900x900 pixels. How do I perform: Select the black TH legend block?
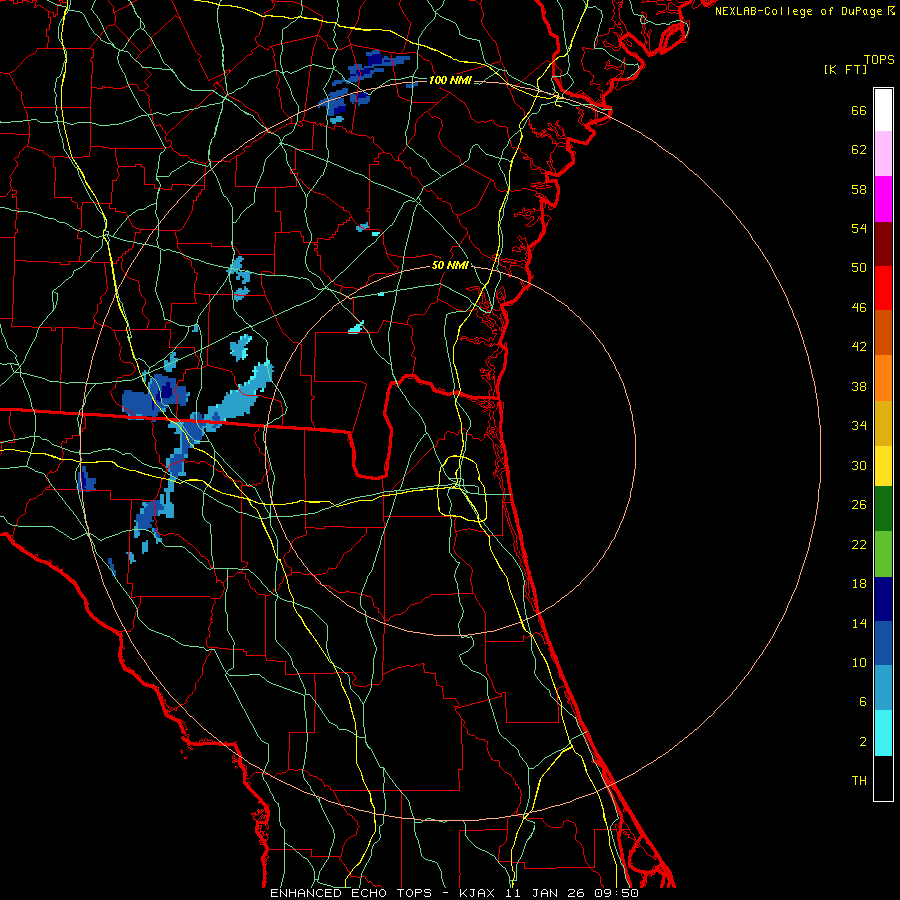pyautogui.click(x=883, y=778)
